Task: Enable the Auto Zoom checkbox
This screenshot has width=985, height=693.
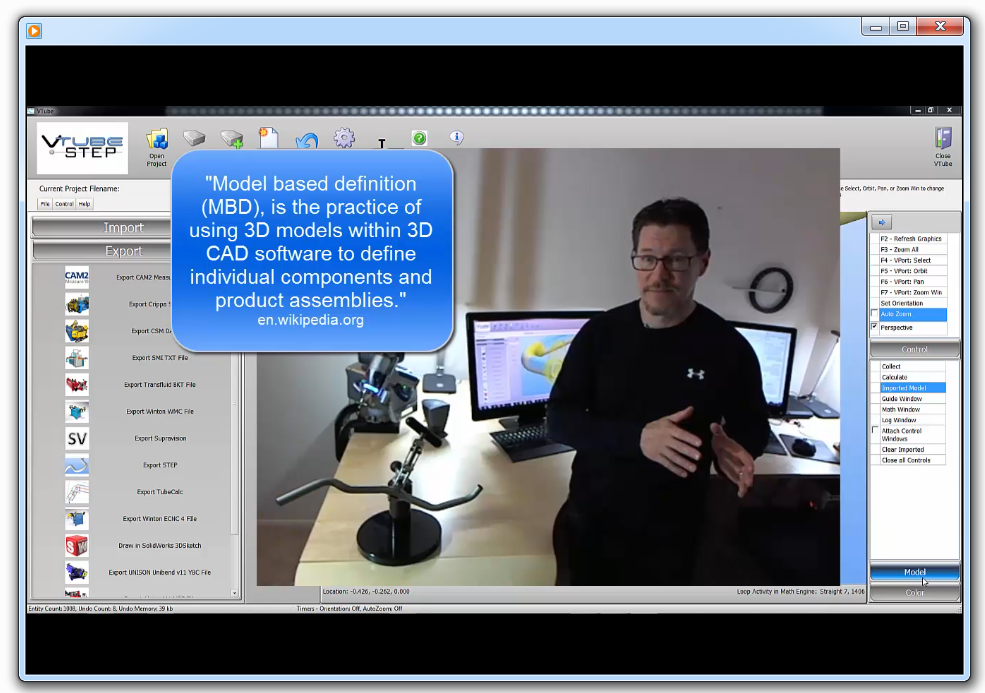Action: [875, 314]
